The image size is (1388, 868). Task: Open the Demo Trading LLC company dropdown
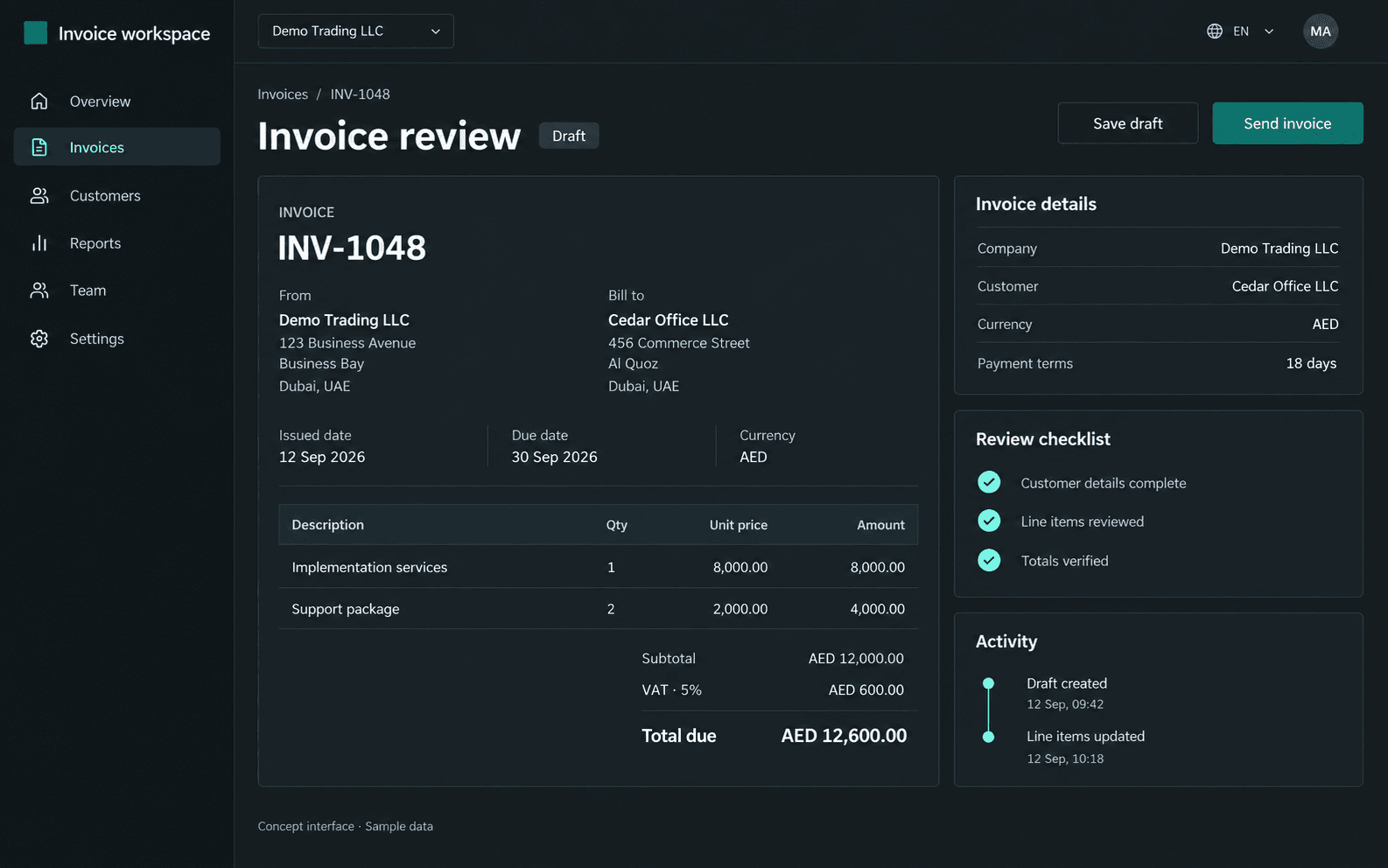pos(355,31)
